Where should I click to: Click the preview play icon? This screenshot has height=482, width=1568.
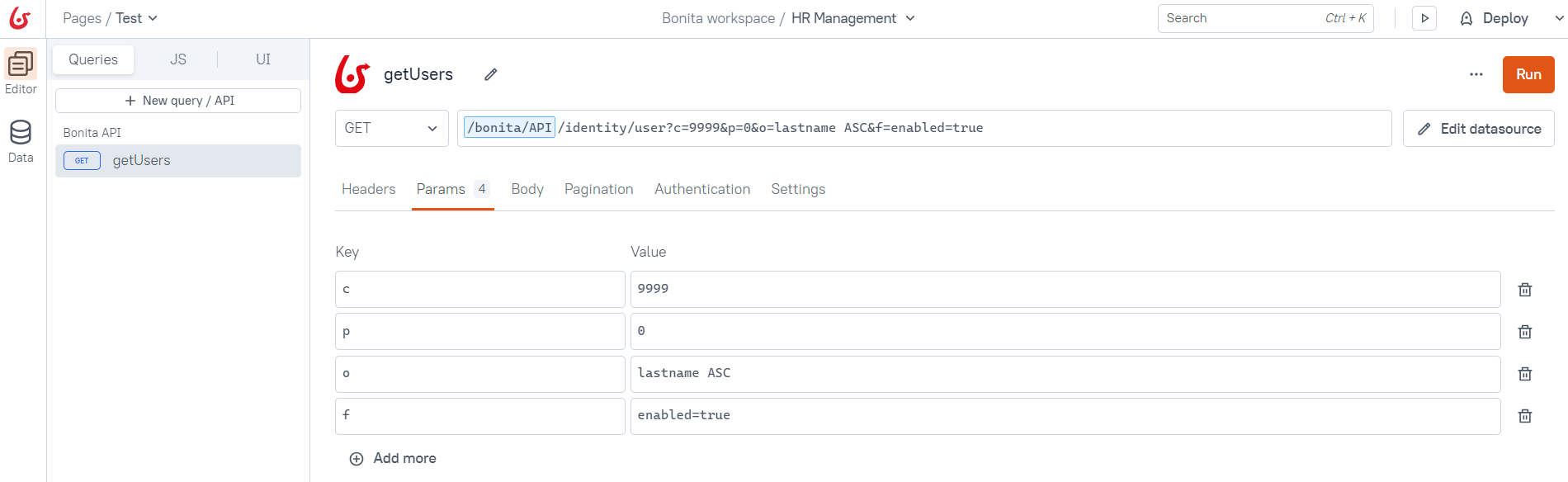pos(1424,18)
